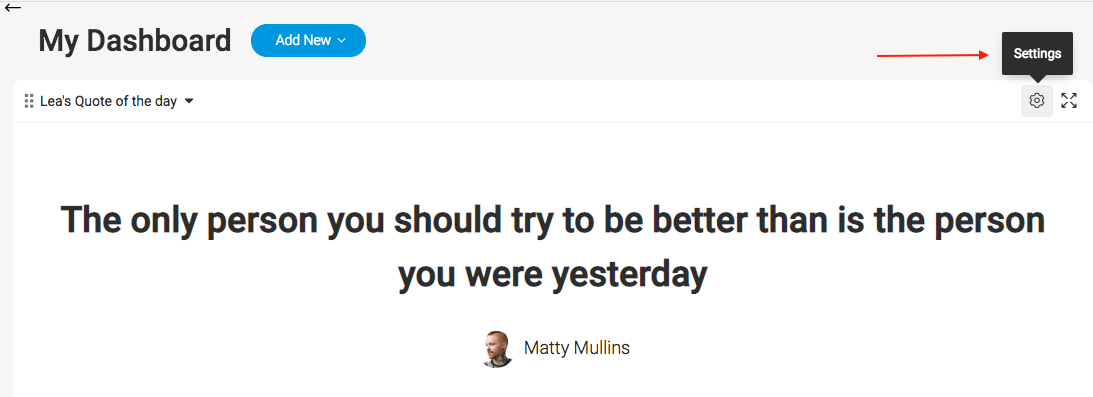Open widget Settings via gear icon
This screenshot has width=1093, height=397.
pos(1037,101)
